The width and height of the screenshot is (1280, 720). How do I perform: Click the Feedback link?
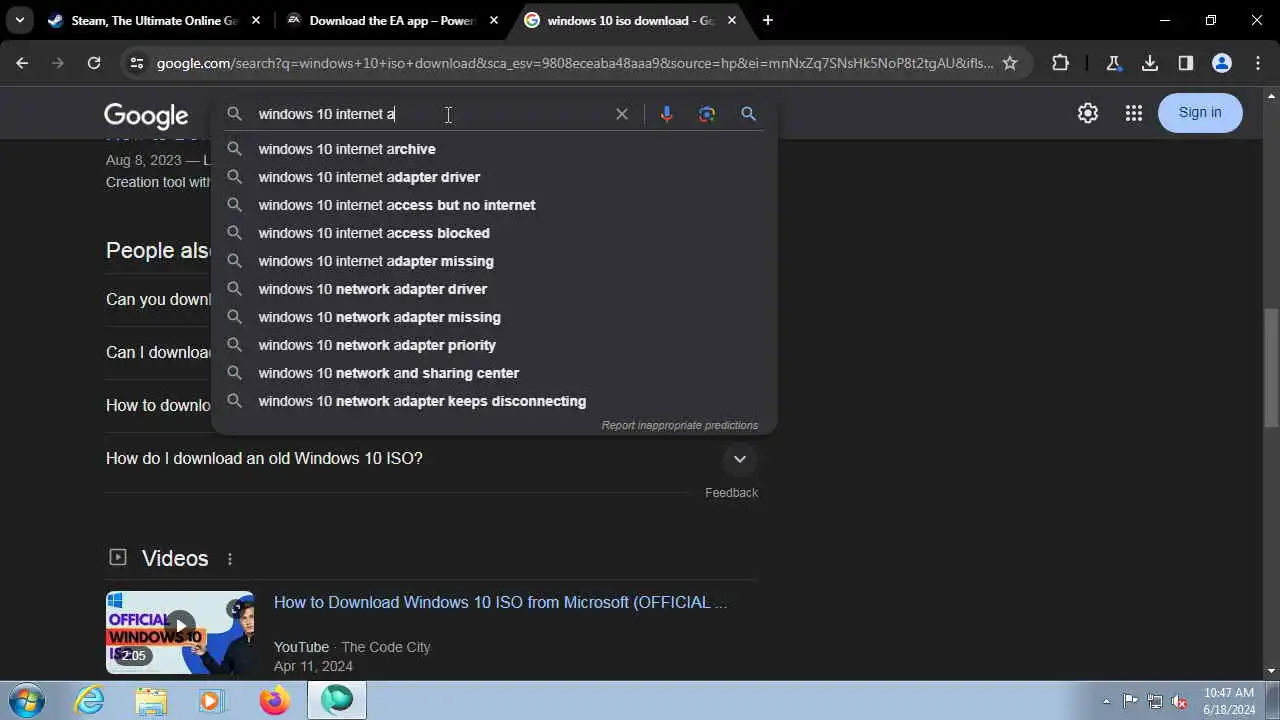(731, 493)
